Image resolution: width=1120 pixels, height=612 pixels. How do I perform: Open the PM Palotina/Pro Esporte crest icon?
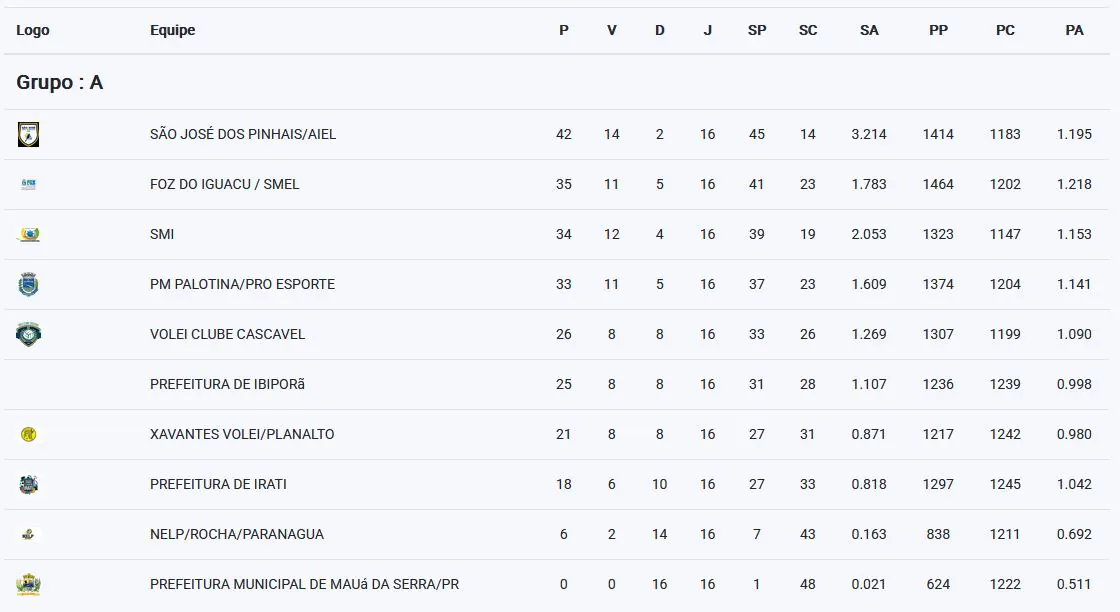point(29,284)
